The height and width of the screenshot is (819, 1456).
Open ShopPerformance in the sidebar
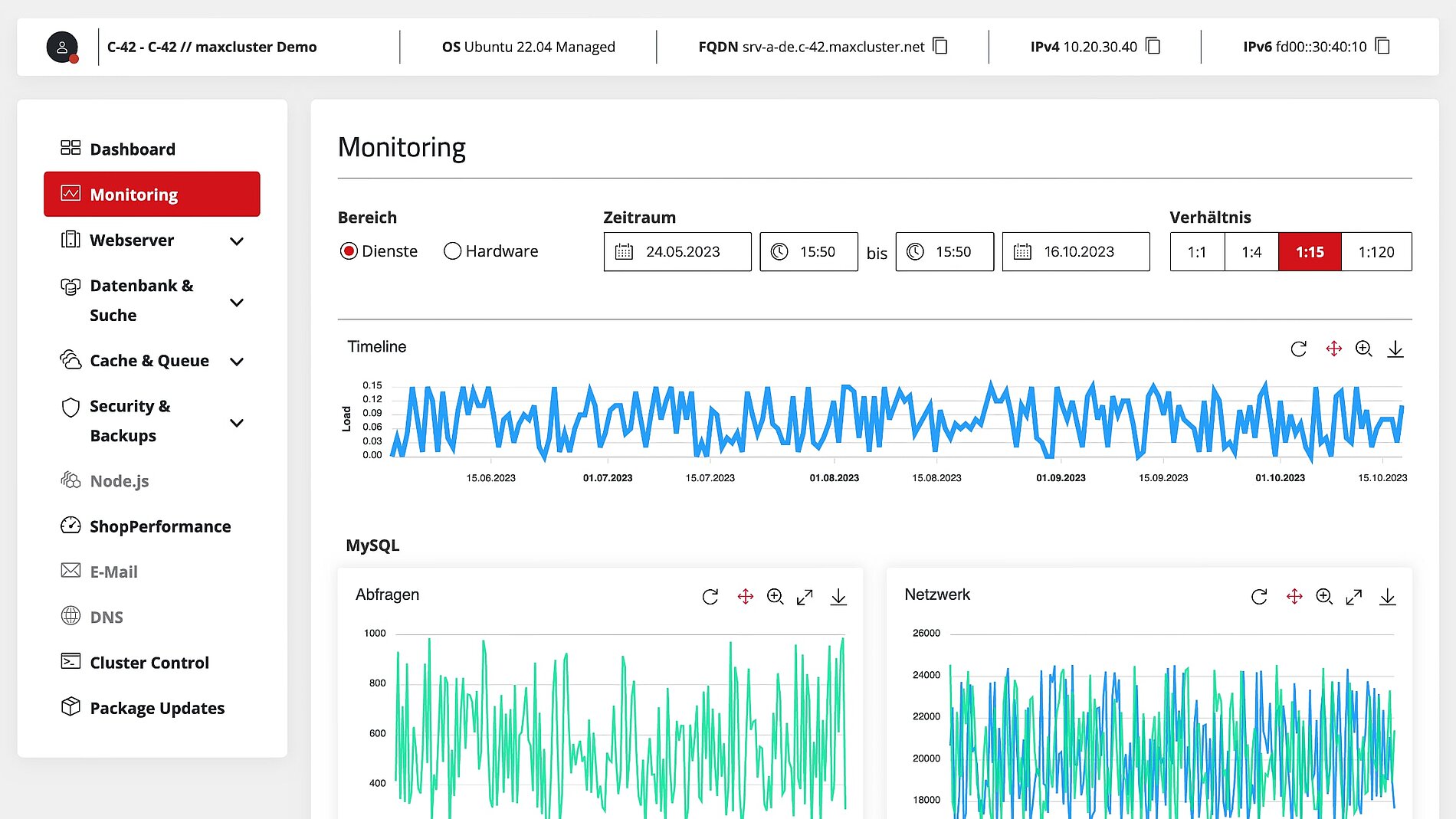pyautogui.click(x=159, y=526)
